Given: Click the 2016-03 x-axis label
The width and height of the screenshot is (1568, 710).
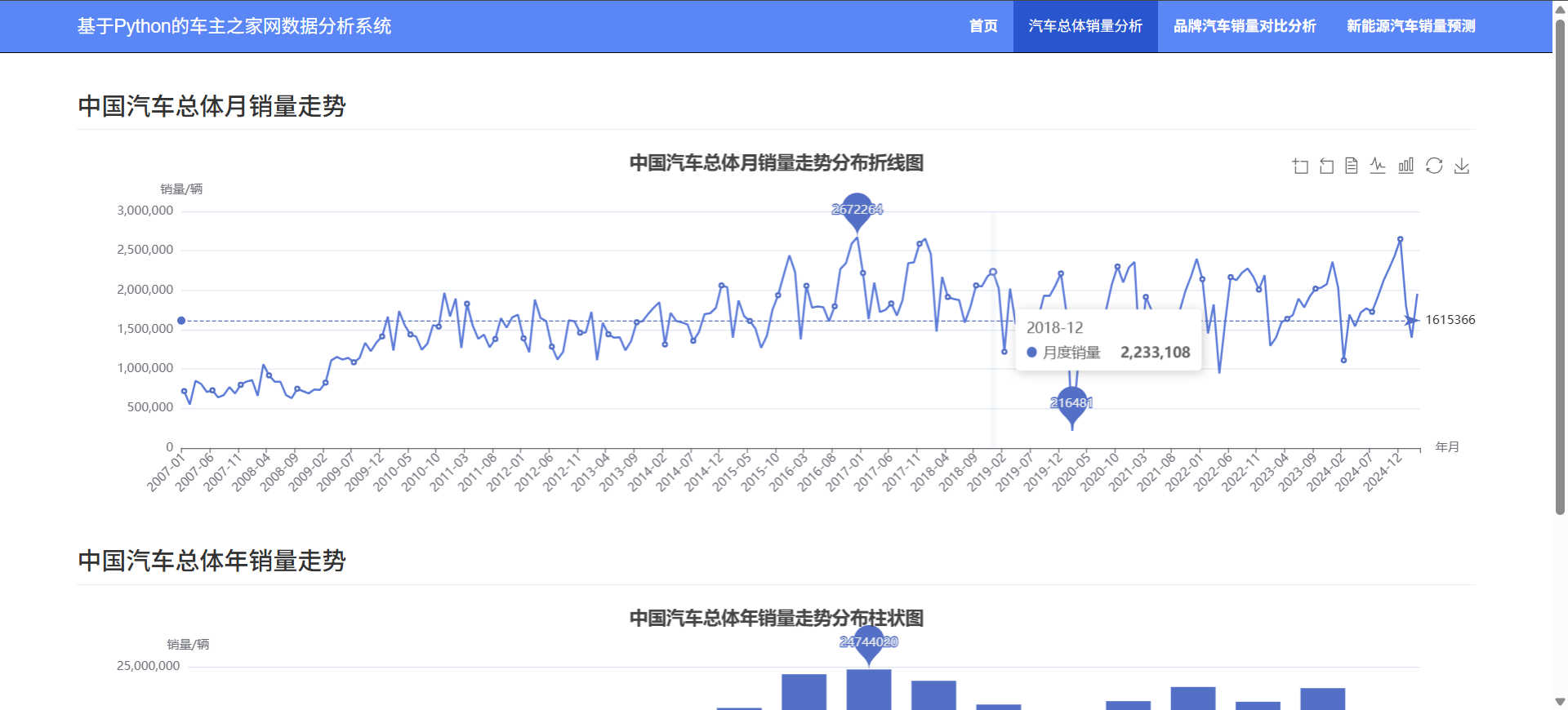Looking at the screenshot, I should coord(788,473).
